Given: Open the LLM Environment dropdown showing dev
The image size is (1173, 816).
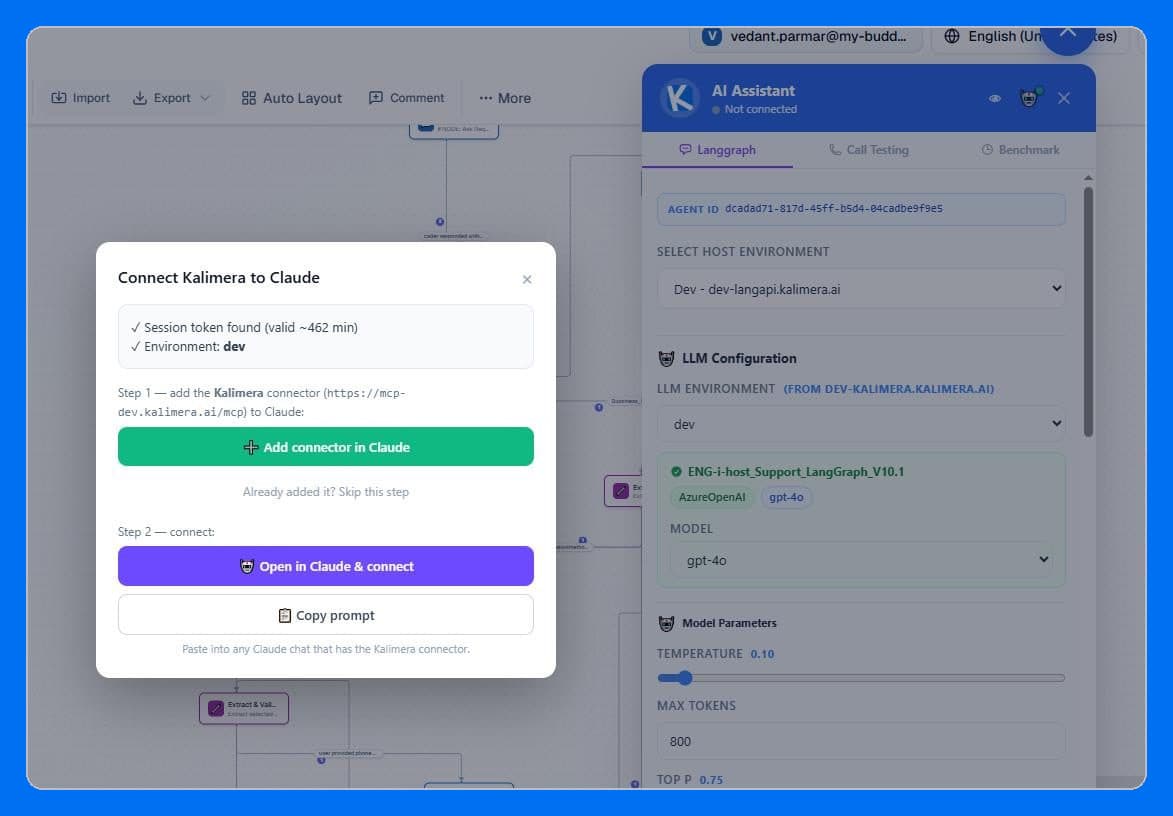Looking at the screenshot, I should click(x=861, y=424).
